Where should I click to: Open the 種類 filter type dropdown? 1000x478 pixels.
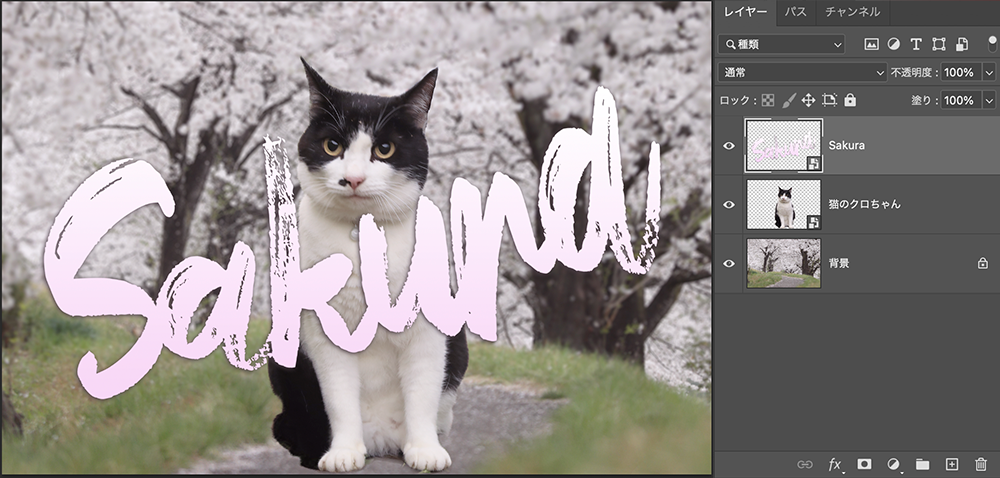pyautogui.click(x=782, y=44)
